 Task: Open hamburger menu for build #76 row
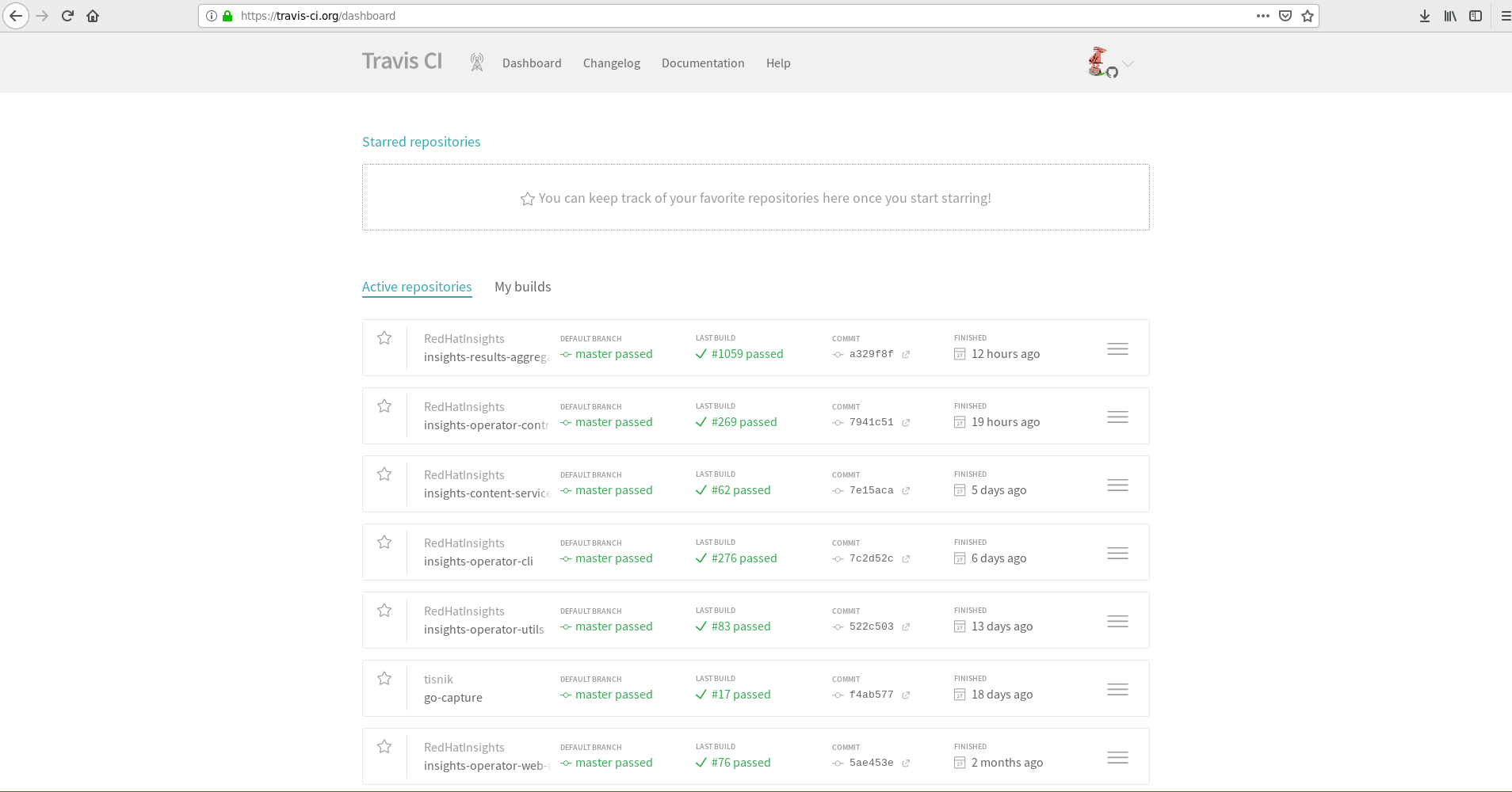[1117, 758]
